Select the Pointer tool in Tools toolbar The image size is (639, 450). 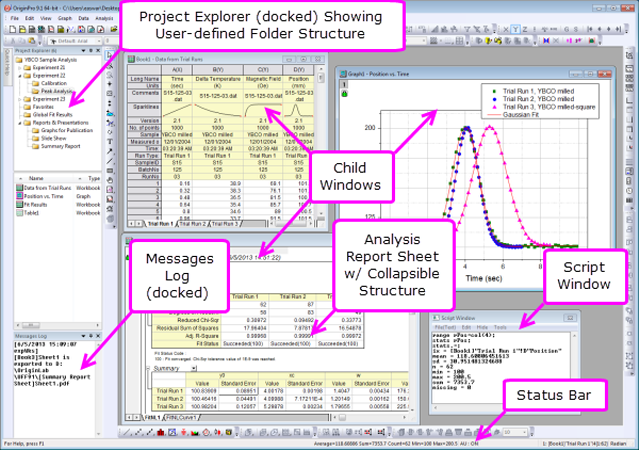click(110, 56)
